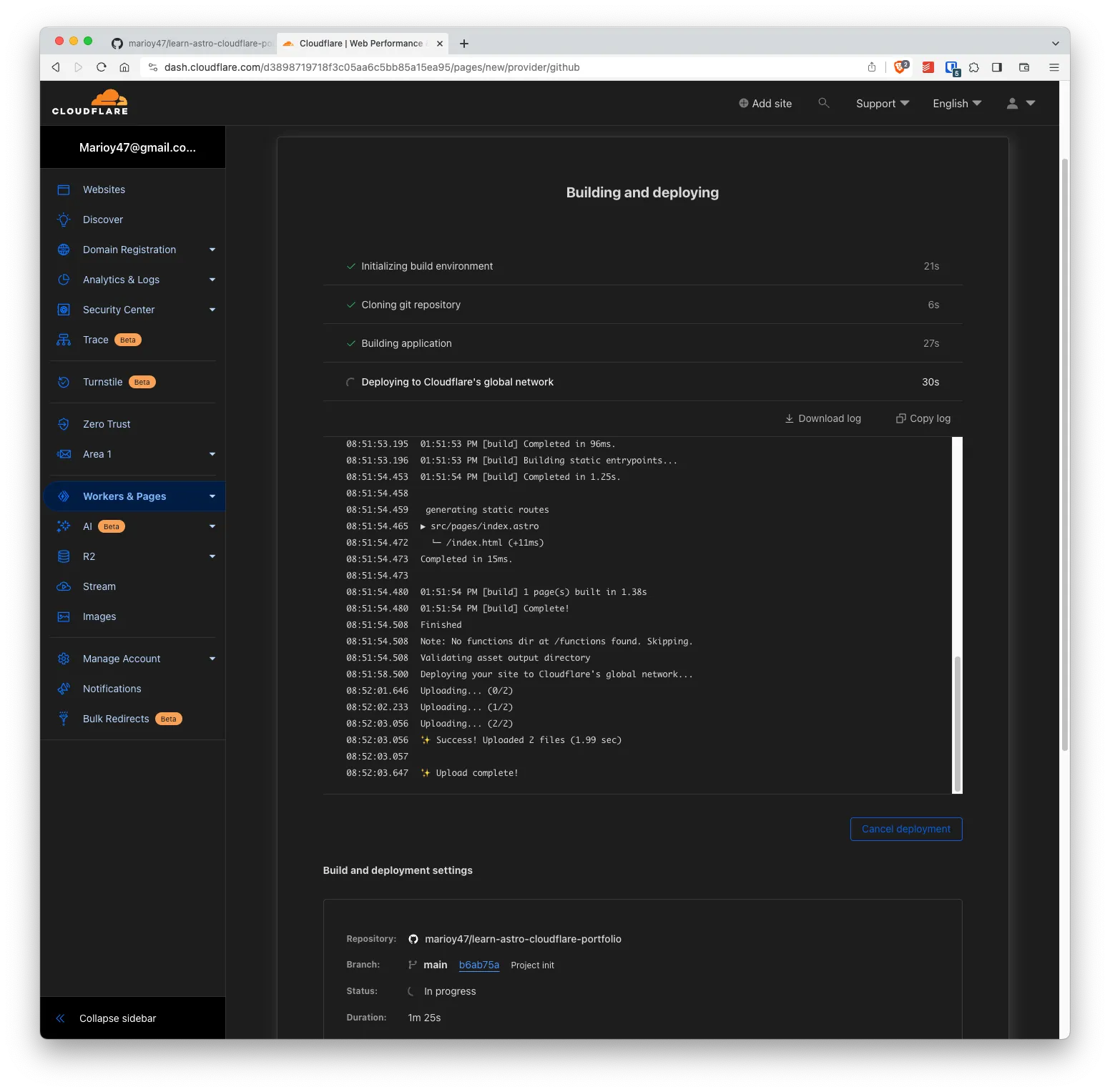Screen dimensions: 1110x1092
Task: Click the browser address bar URL
Action: pyautogui.click(x=372, y=67)
